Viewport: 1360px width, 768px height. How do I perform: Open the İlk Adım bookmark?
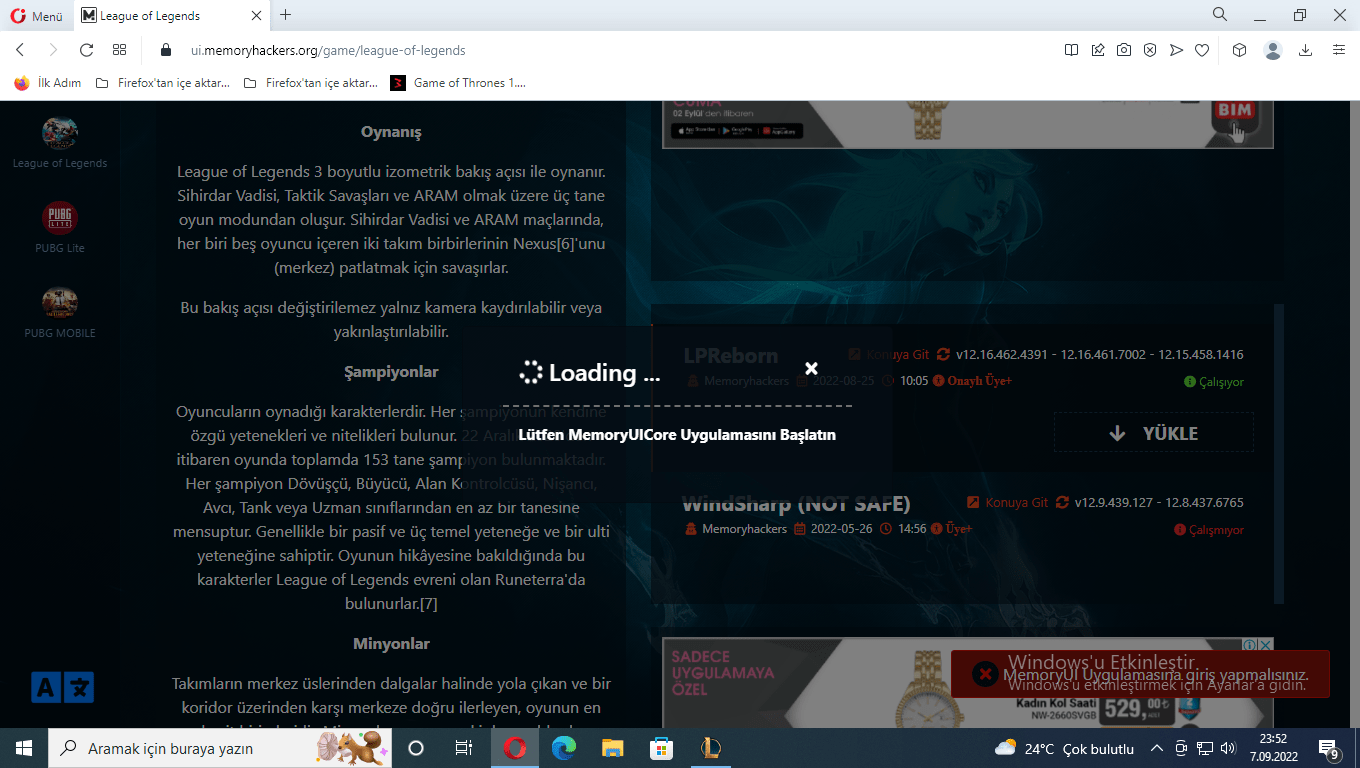[x=48, y=83]
